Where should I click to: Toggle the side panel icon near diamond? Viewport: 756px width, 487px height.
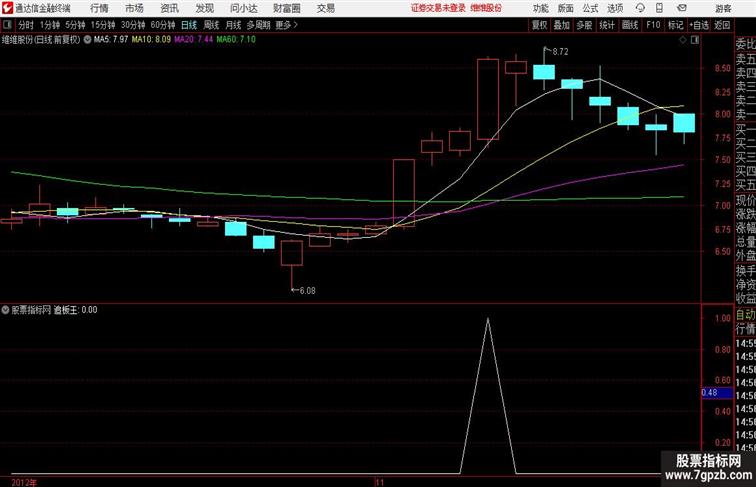pos(695,40)
